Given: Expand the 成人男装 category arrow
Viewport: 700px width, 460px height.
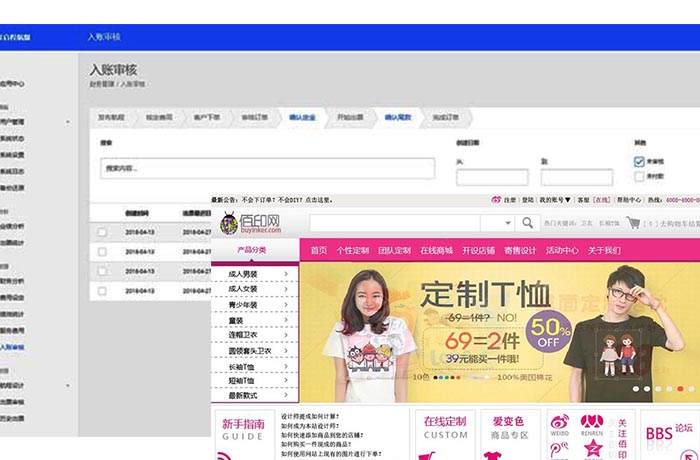Looking at the screenshot, I should click(x=286, y=273).
